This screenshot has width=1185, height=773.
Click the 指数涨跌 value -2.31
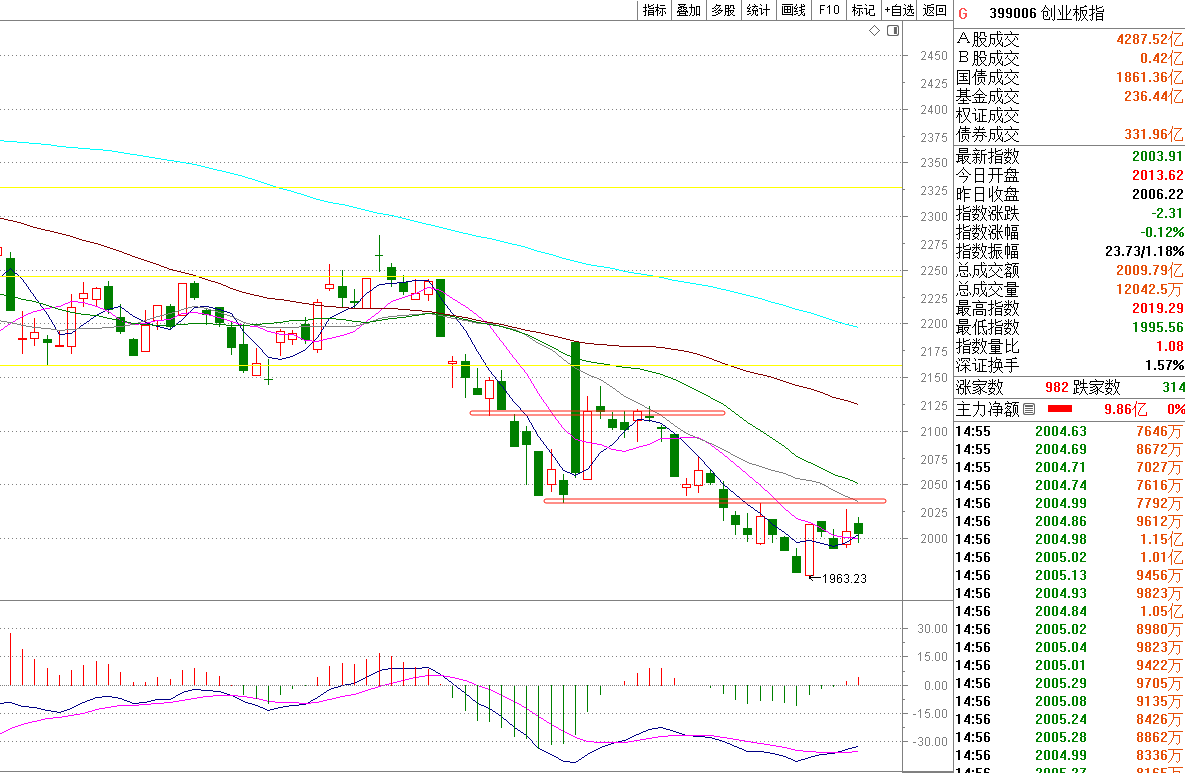pyautogui.click(x=1168, y=214)
